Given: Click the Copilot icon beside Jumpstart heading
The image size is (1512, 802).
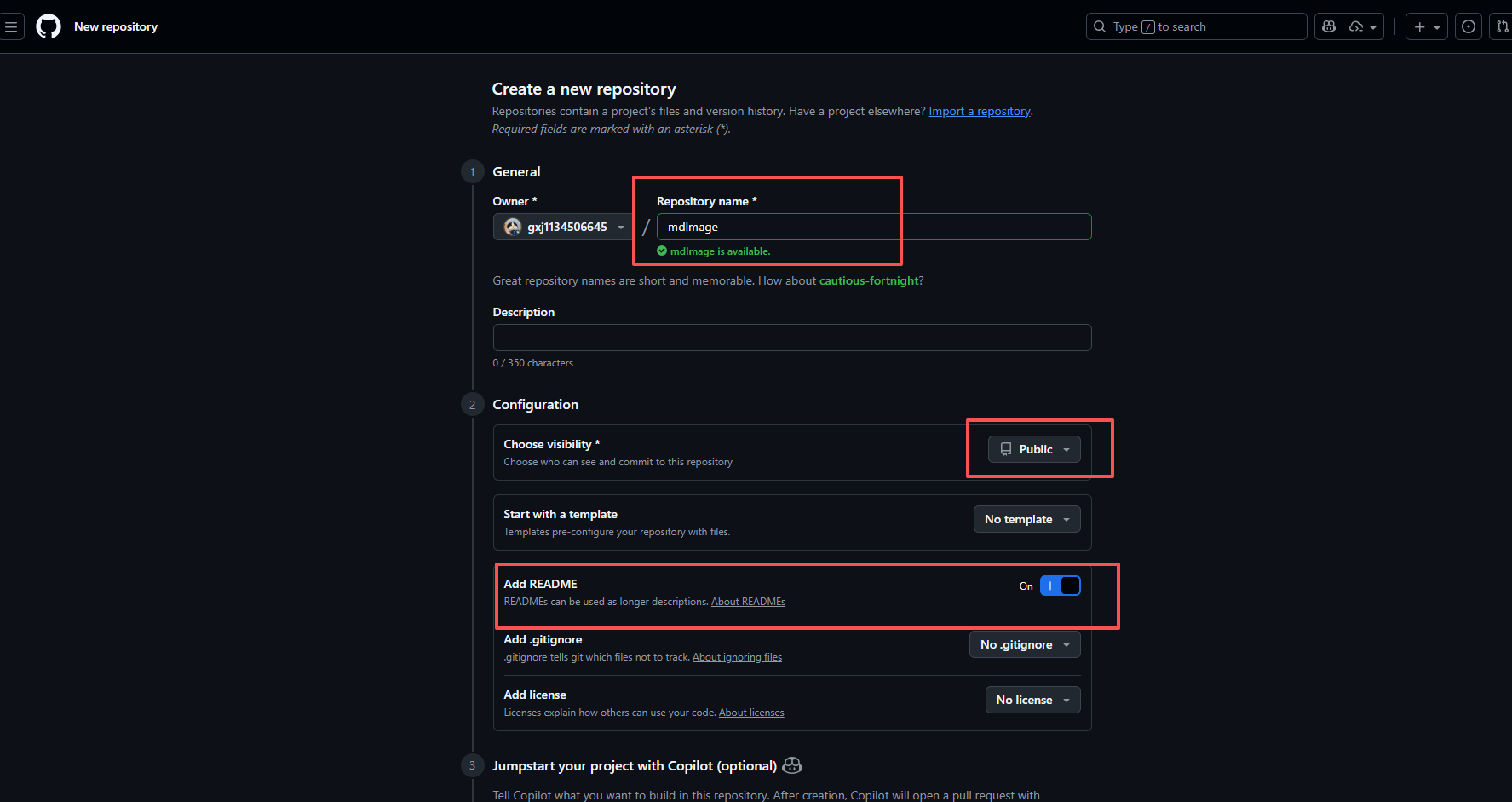Looking at the screenshot, I should (x=792, y=765).
